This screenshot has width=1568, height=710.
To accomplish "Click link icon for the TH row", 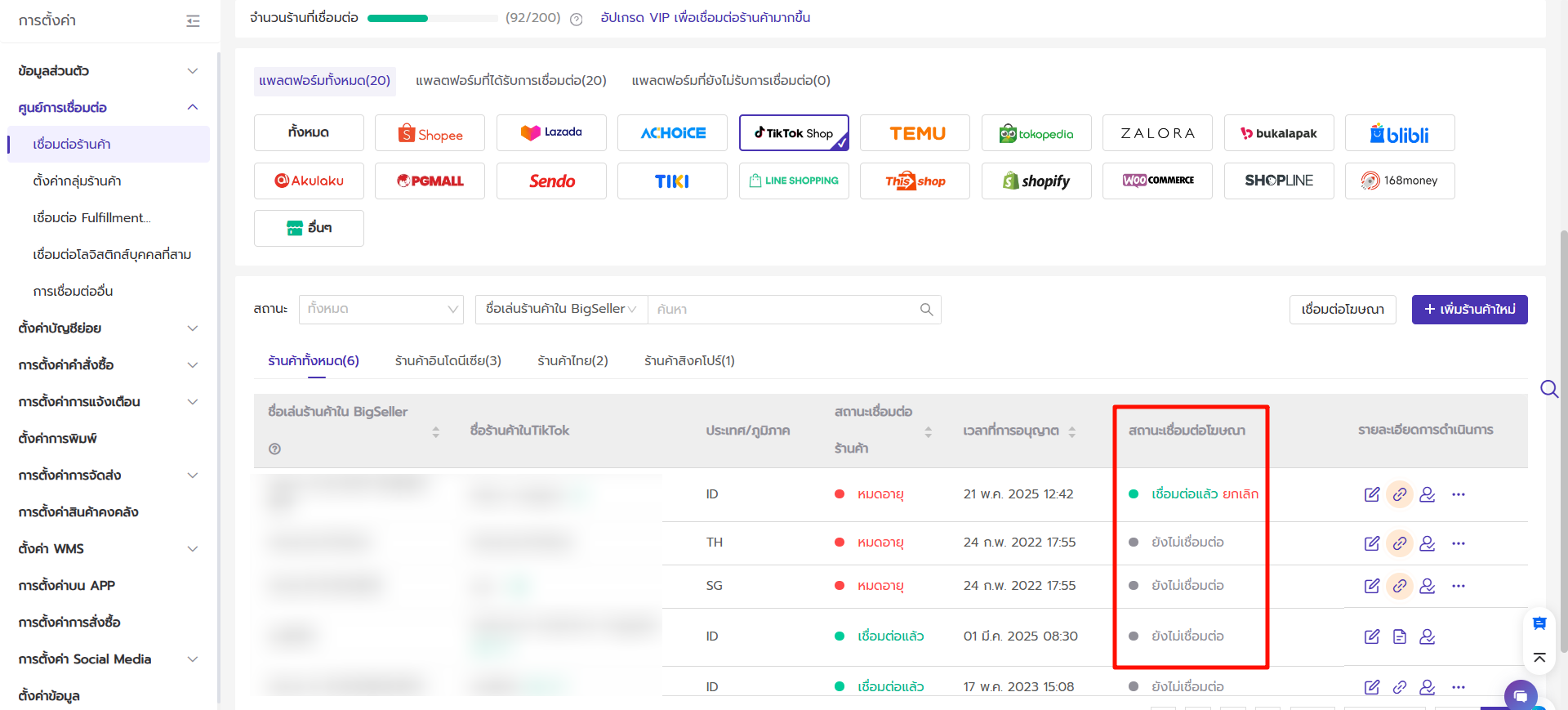I will (x=1400, y=543).
